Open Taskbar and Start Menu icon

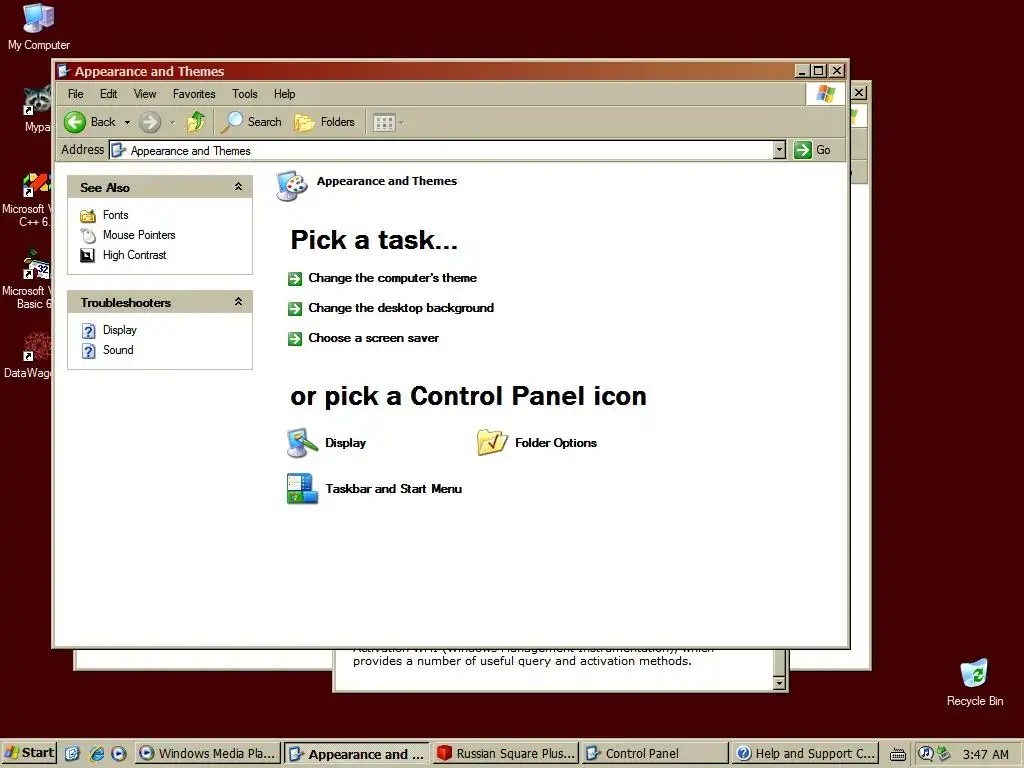302,488
